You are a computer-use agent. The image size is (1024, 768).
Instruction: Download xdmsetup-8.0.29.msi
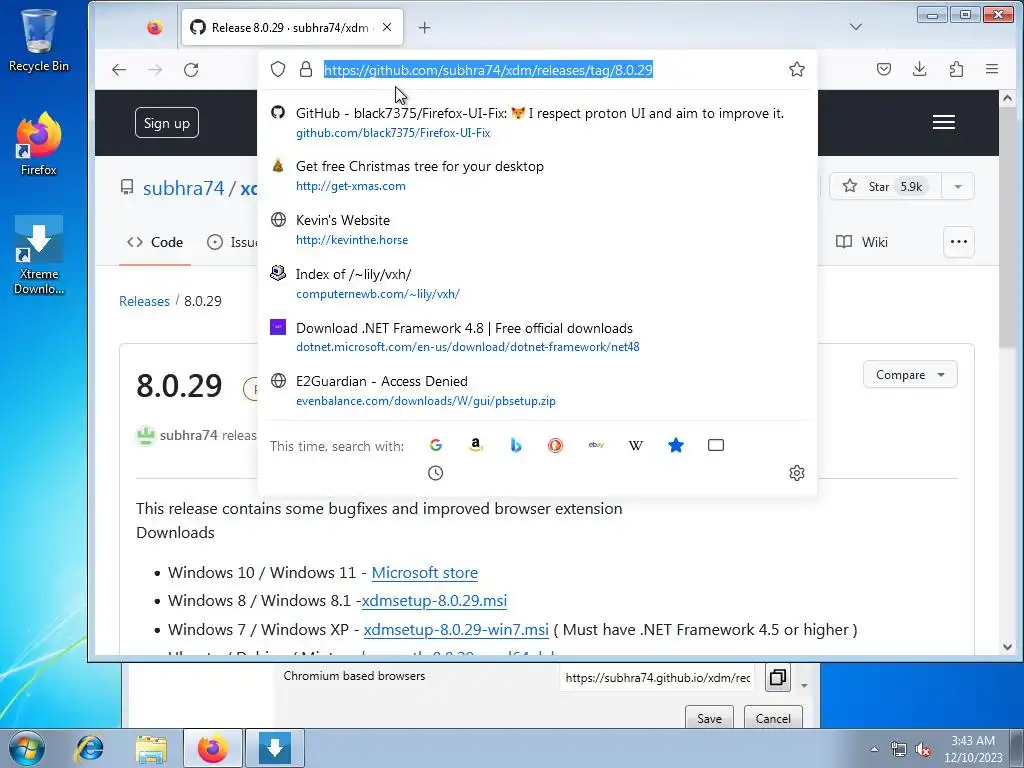point(434,600)
